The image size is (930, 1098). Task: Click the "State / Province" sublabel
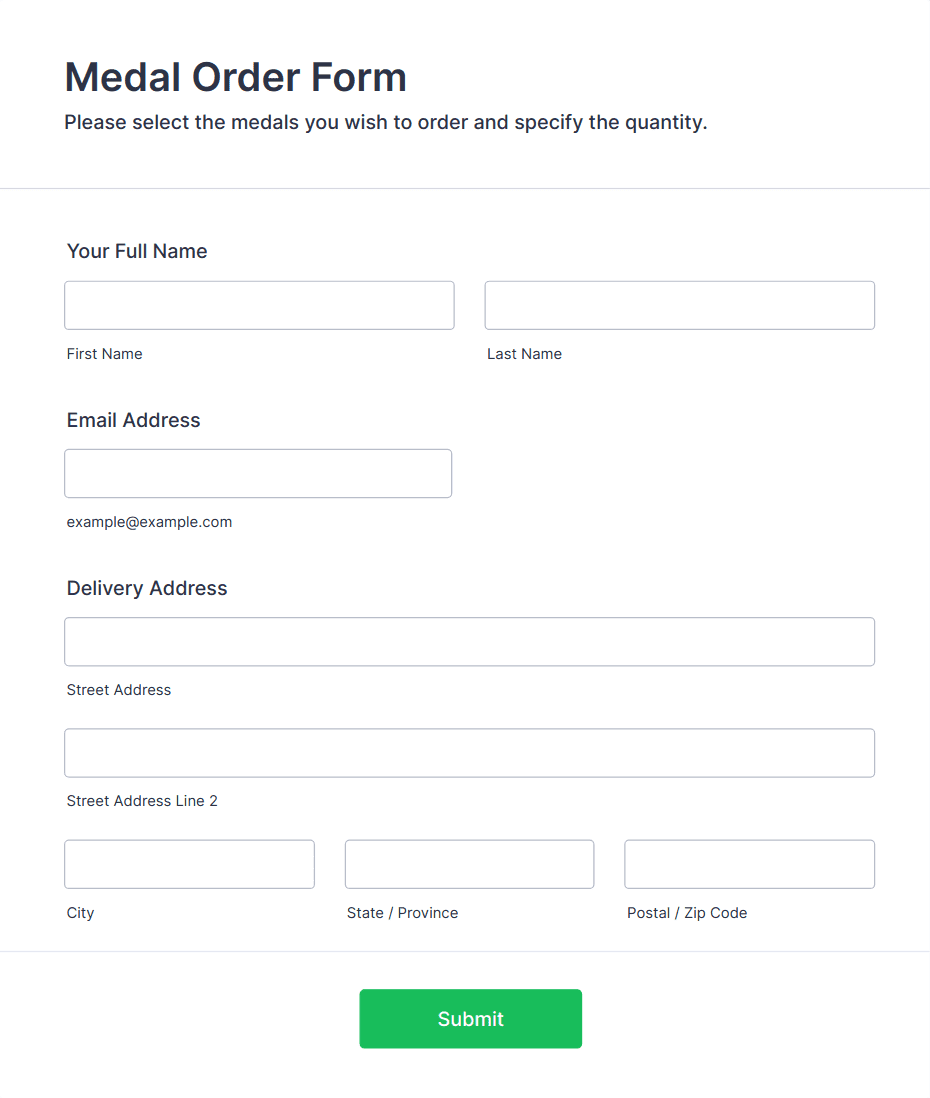pyautogui.click(x=402, y=913)
